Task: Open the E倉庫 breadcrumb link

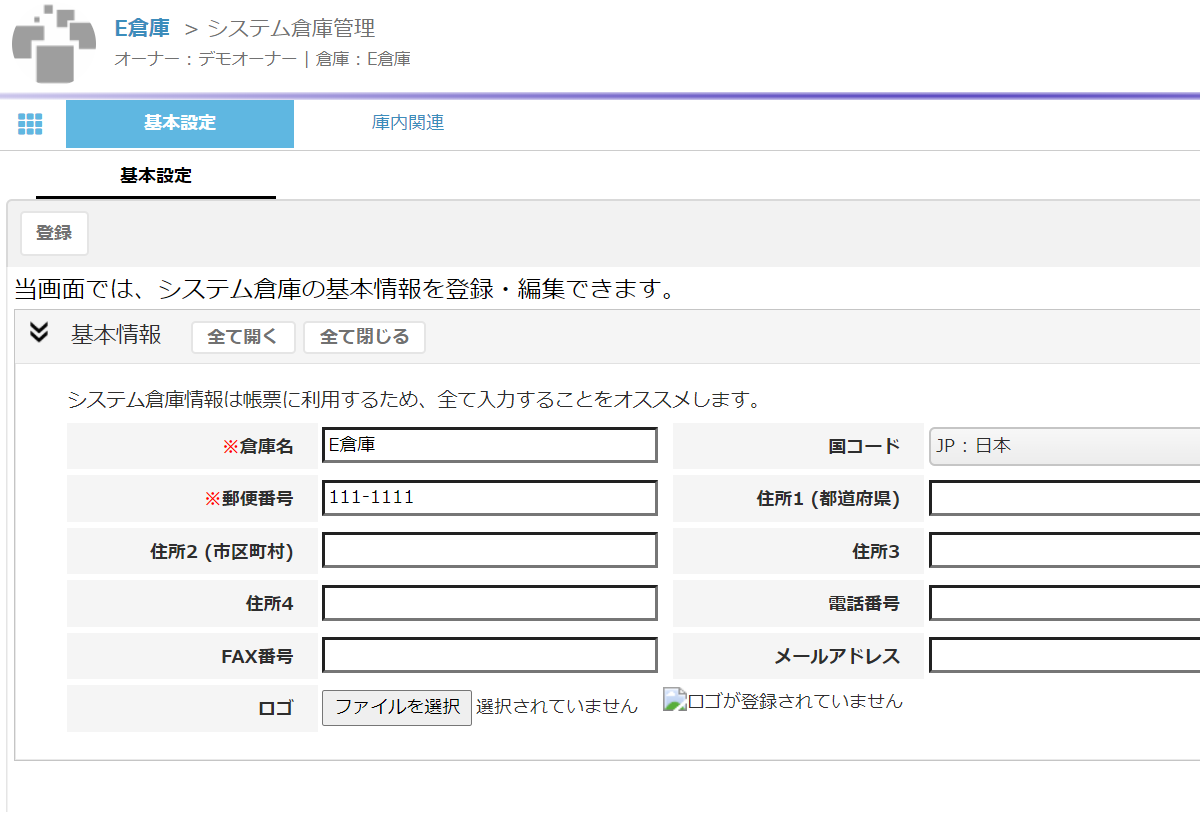Action: tap(142, 28)
